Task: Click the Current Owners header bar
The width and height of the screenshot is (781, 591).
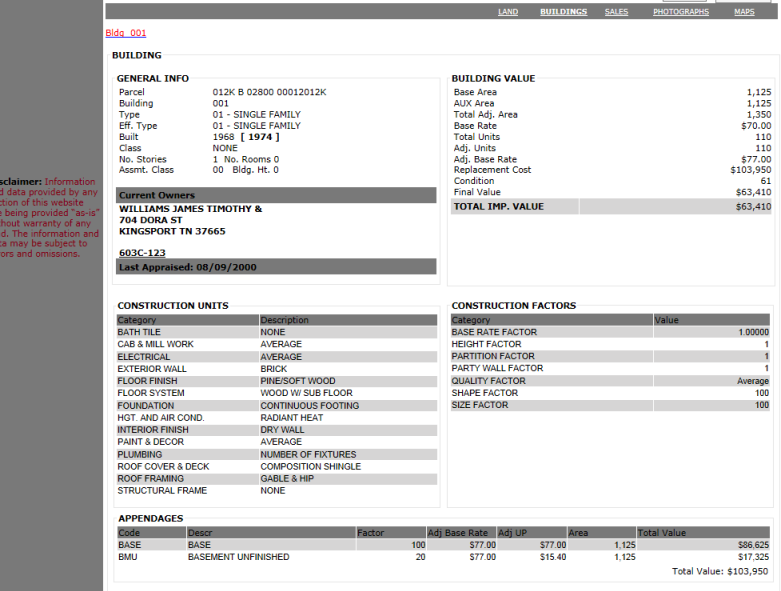Action: pyautogui.click(x=276, y=195)
